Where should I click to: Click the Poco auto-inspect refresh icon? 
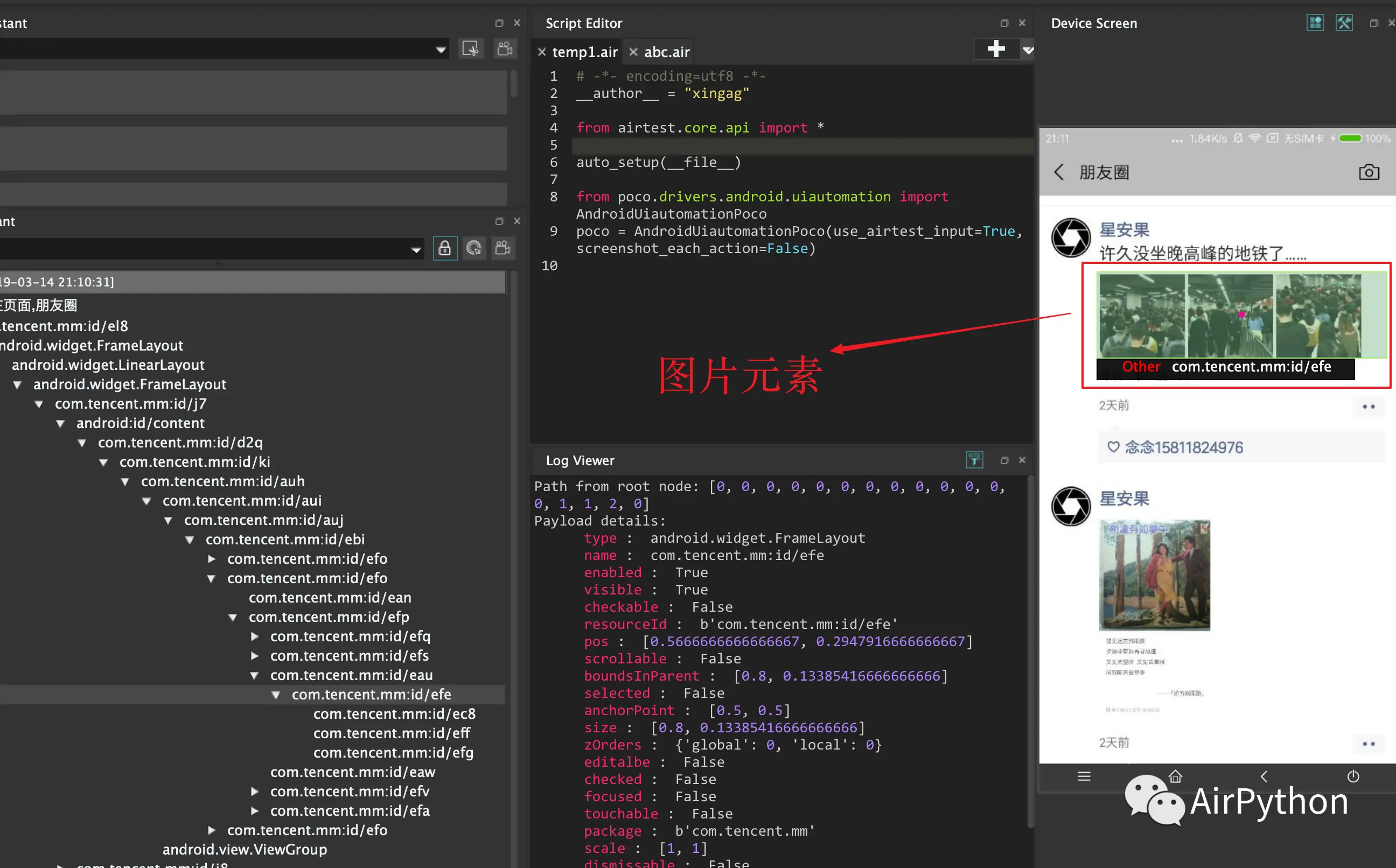click(473, 249)
